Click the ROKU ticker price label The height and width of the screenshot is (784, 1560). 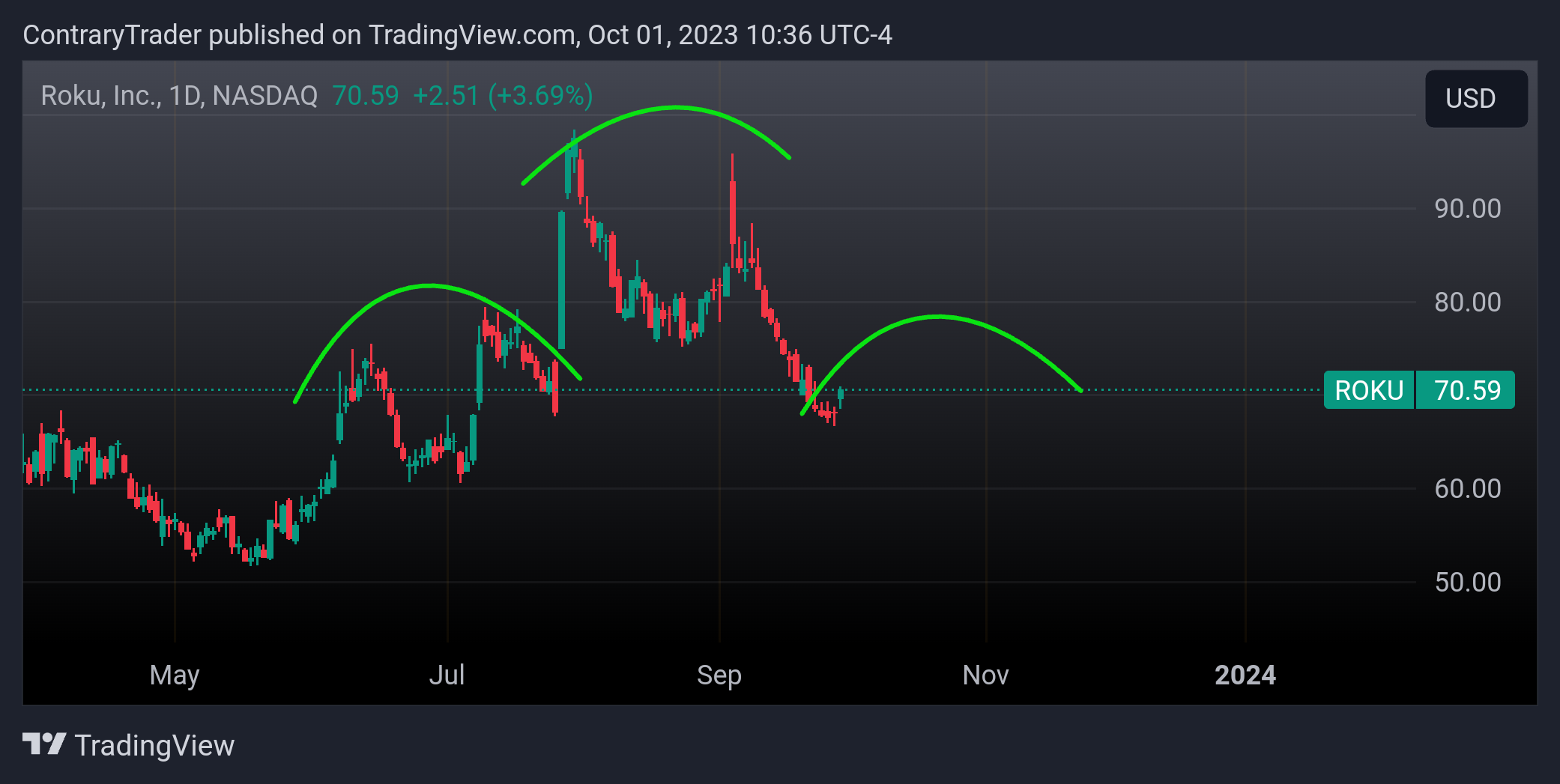1368,390
